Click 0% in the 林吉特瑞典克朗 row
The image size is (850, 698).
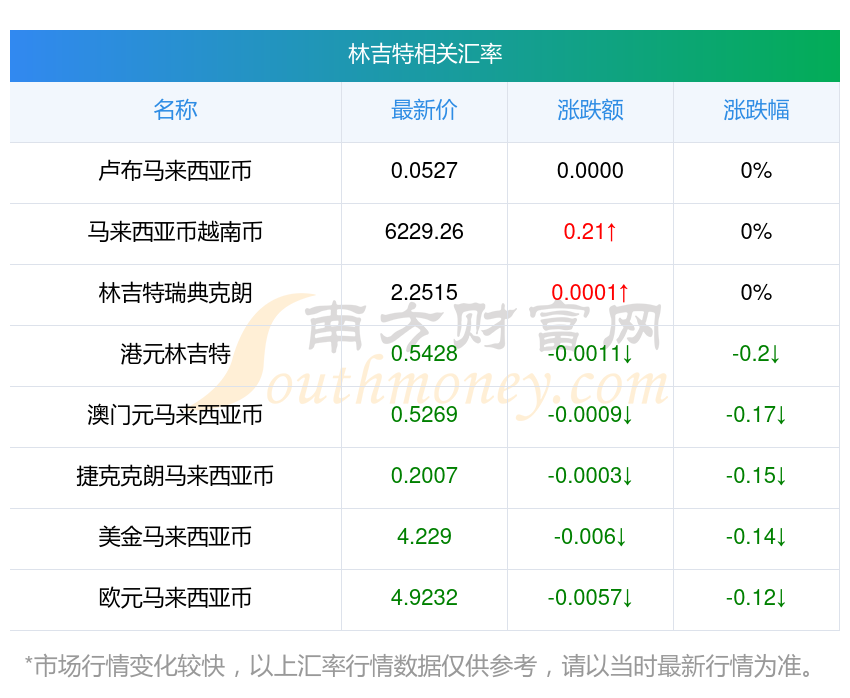[x=756, y=293]
